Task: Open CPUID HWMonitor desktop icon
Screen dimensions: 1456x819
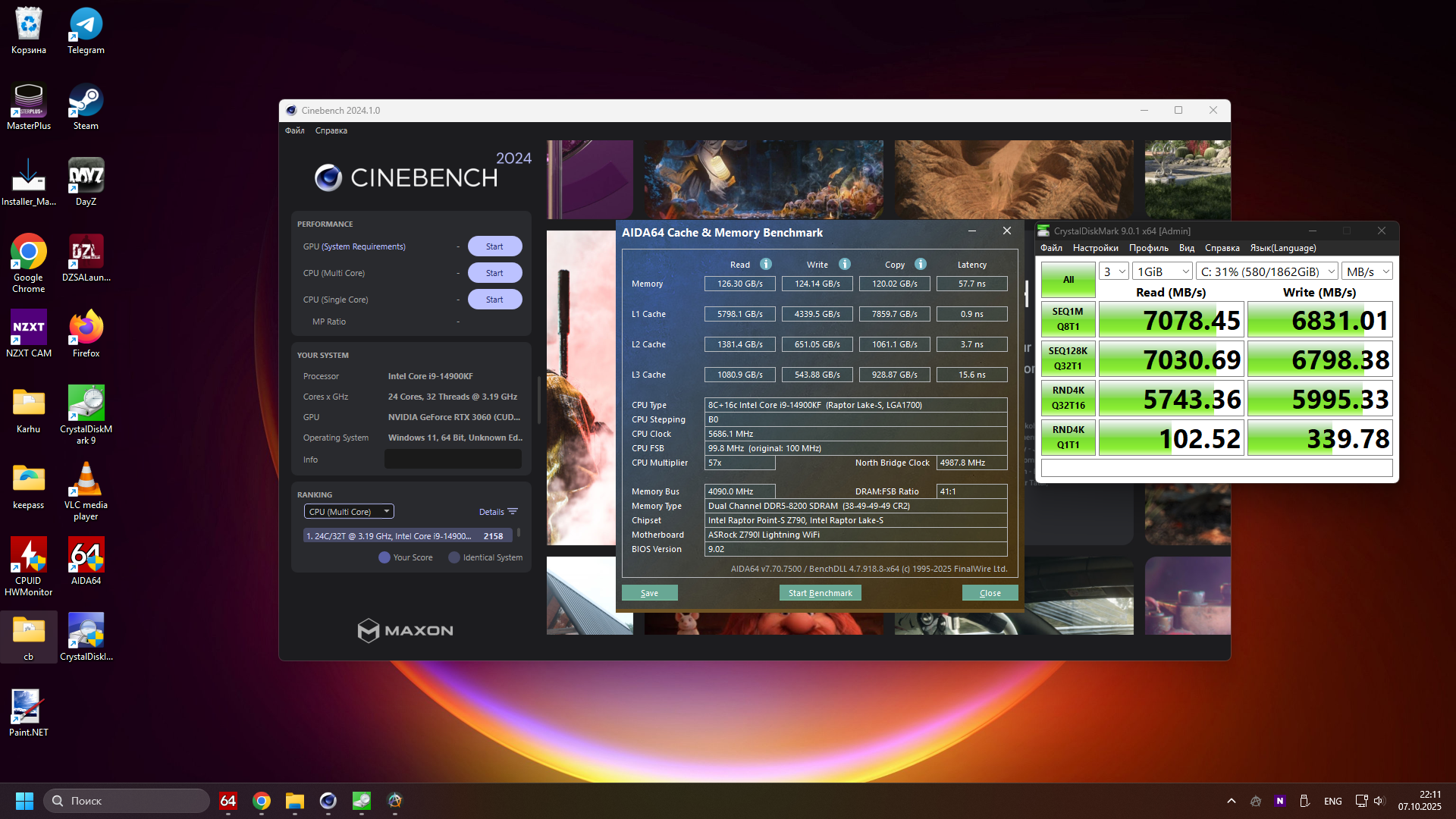Action: pyautogui.click(x=28, y=555)
